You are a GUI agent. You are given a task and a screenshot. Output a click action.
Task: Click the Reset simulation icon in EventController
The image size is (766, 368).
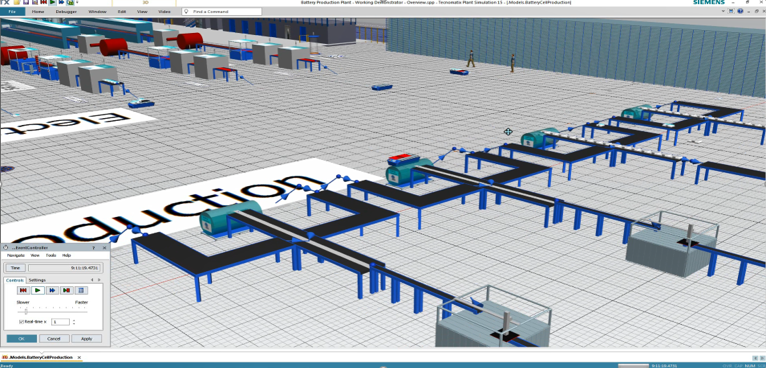tap(23, 290)
